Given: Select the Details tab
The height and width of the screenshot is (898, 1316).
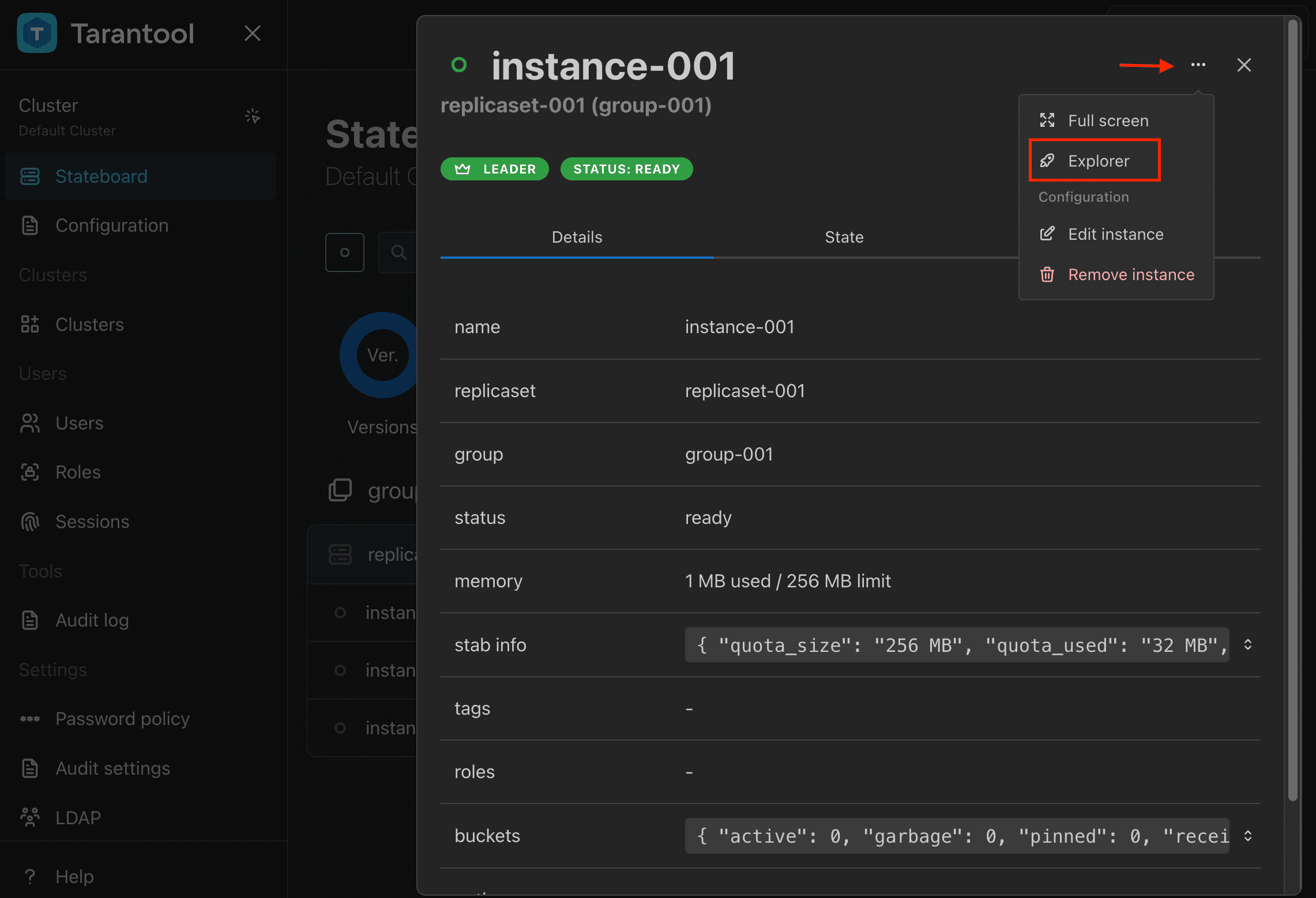Looking at the screenshot, I should coord(577,237).
